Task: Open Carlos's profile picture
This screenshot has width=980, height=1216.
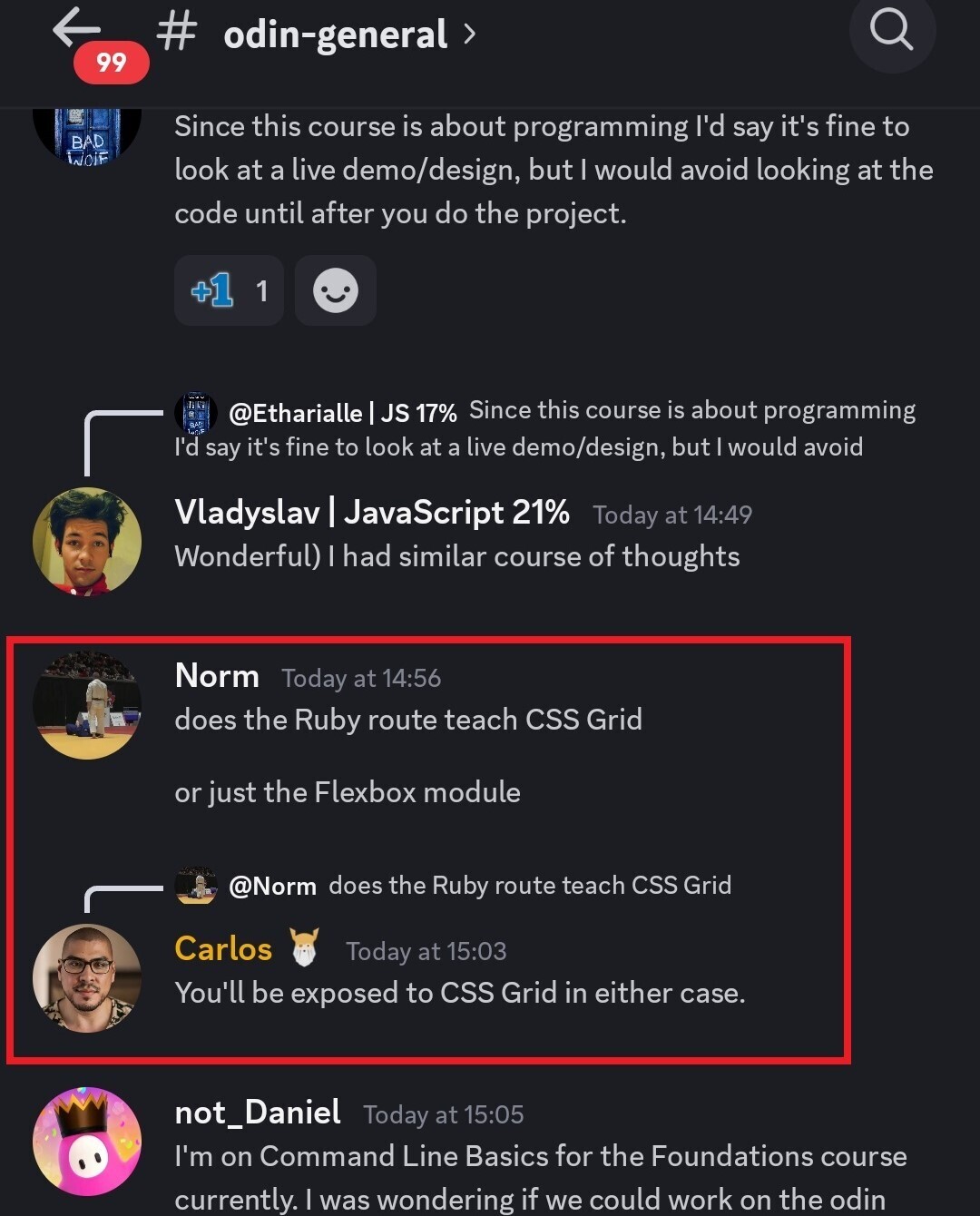Action: (x=86, y=978)
